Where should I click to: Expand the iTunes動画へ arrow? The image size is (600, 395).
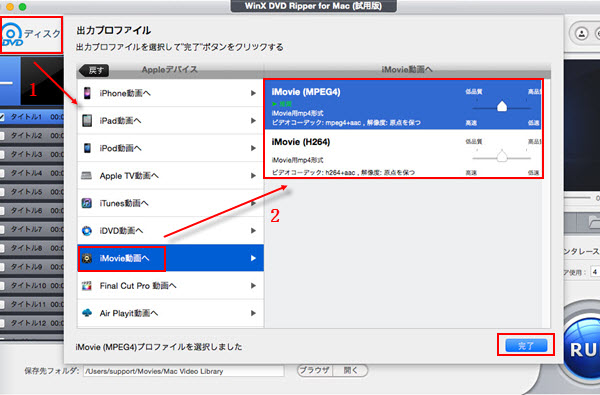pyautogui.click(x=253, y=203)
